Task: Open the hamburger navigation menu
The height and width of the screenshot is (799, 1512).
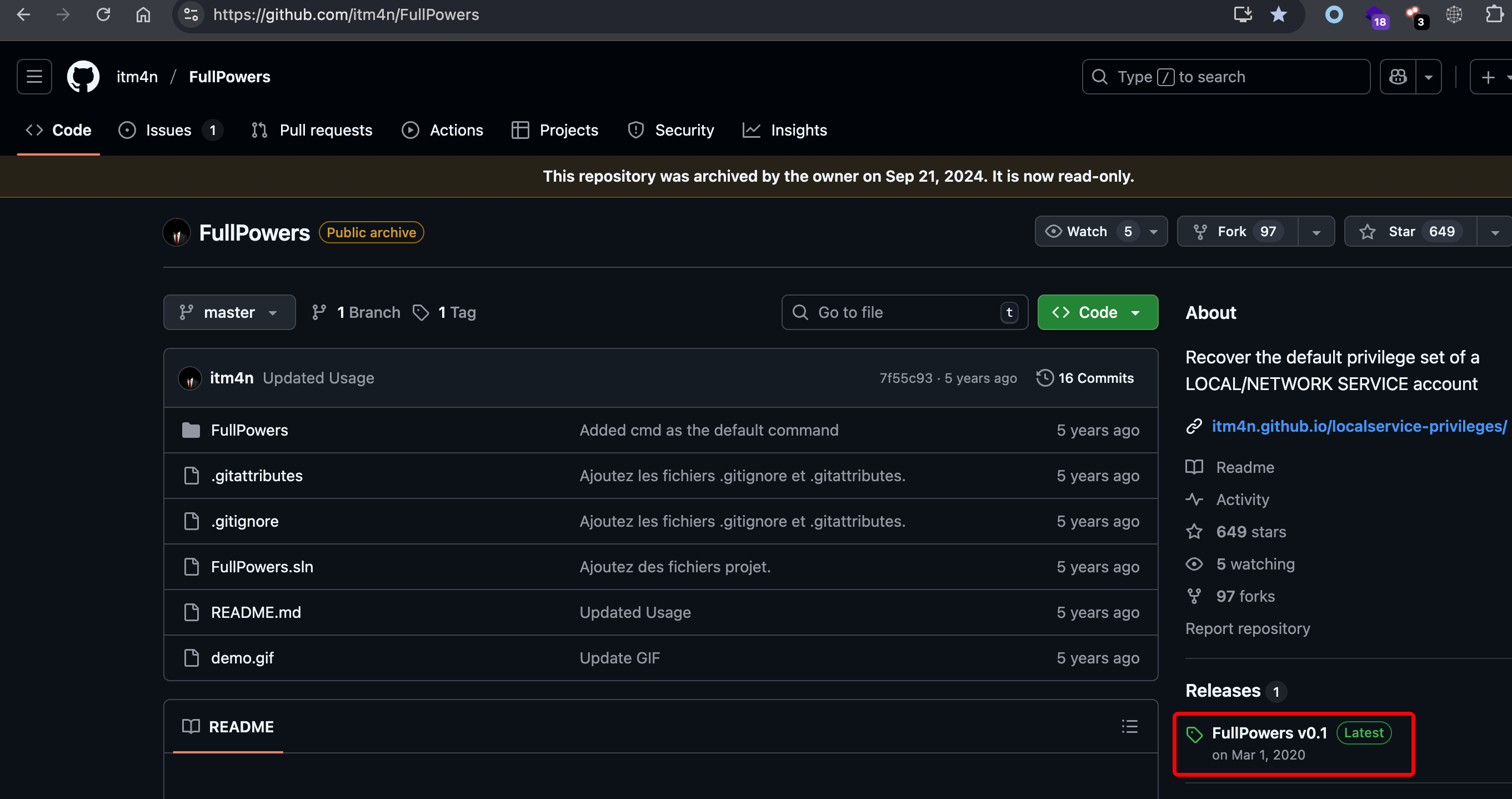Action: (34, 77)
